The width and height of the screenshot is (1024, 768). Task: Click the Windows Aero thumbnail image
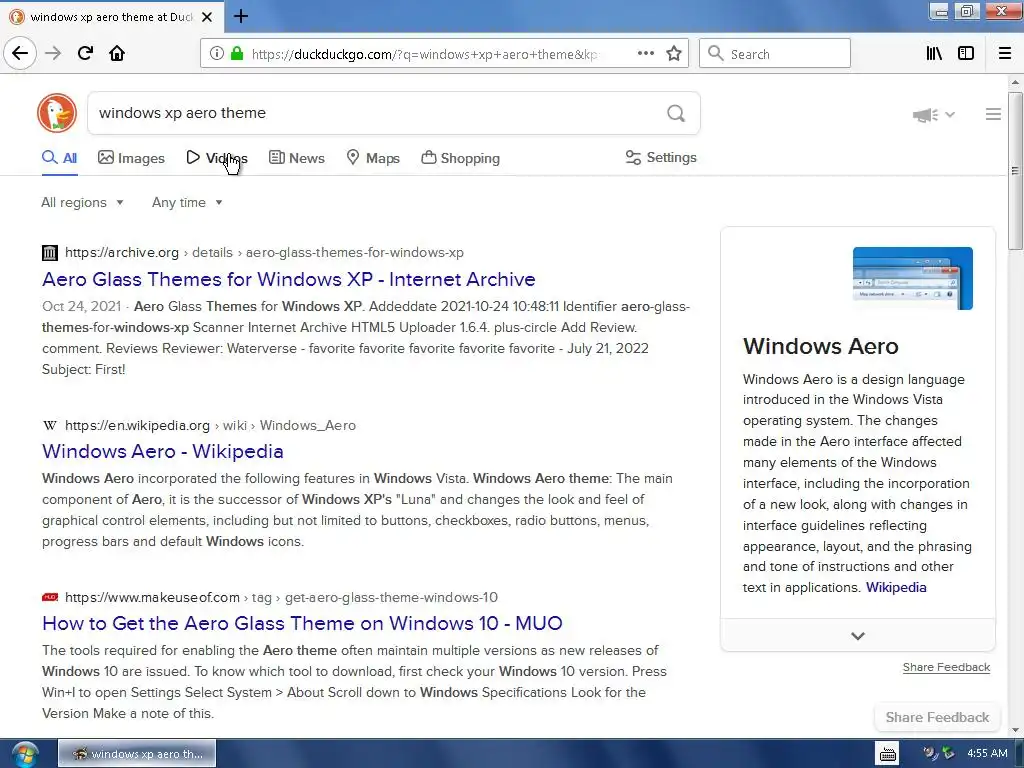click(912, 278)
